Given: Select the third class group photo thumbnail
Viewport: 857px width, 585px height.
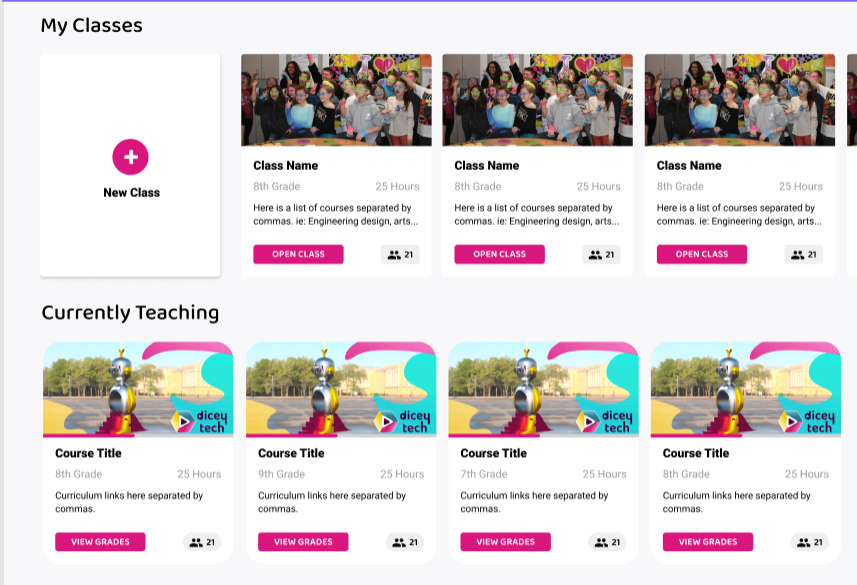Looking at the screenshot, I should 739,100.
